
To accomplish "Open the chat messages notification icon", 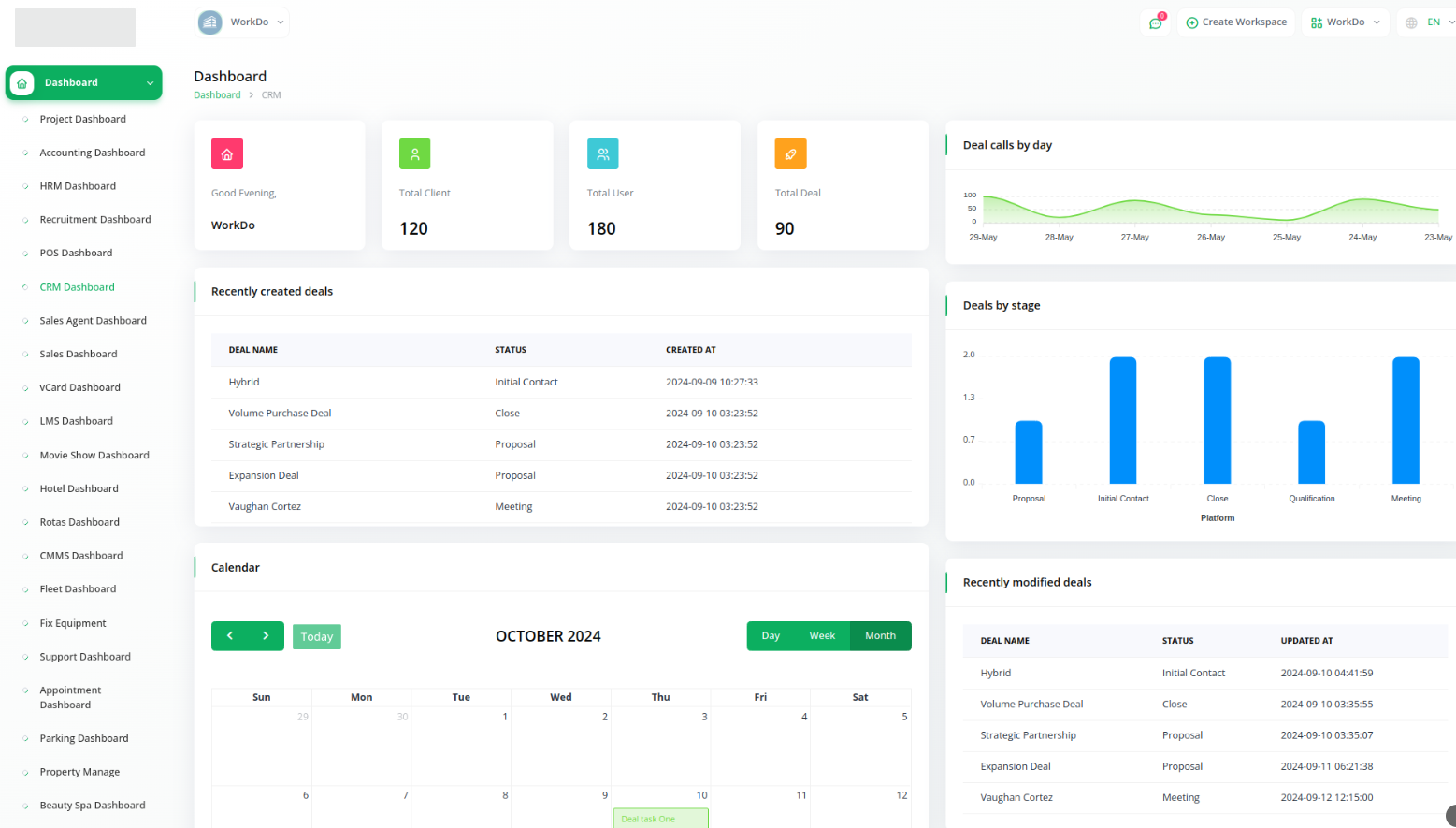I will coord(1155,23).
